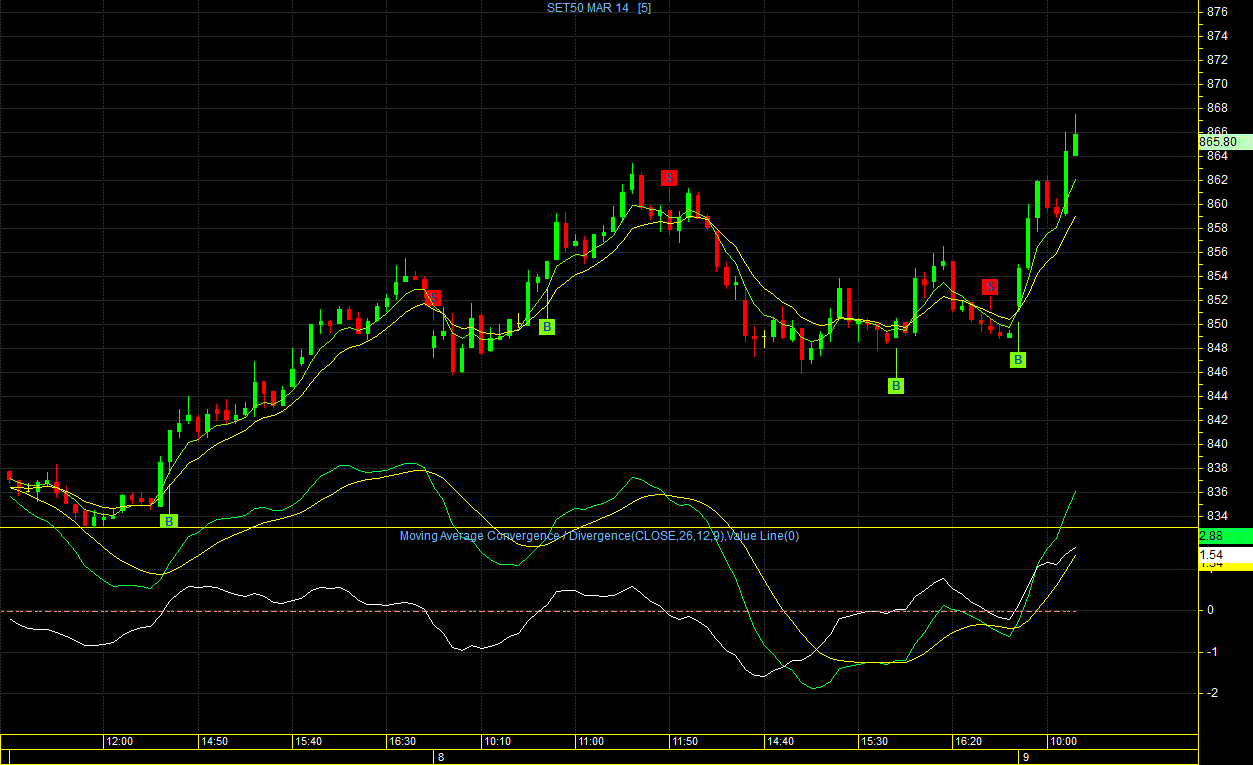Click the 834 price axis label
Screen dimensions: 1253x765
(x=1218, y=516)
